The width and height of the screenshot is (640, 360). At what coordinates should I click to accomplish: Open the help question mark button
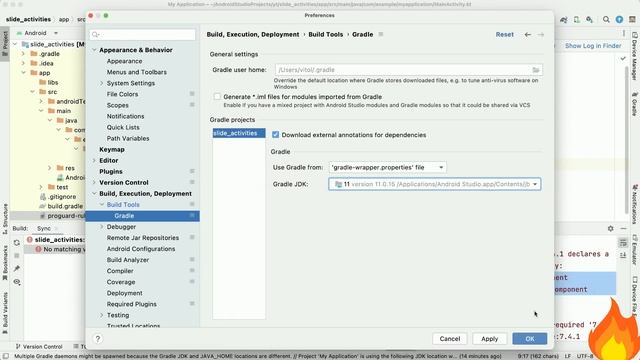98,338
